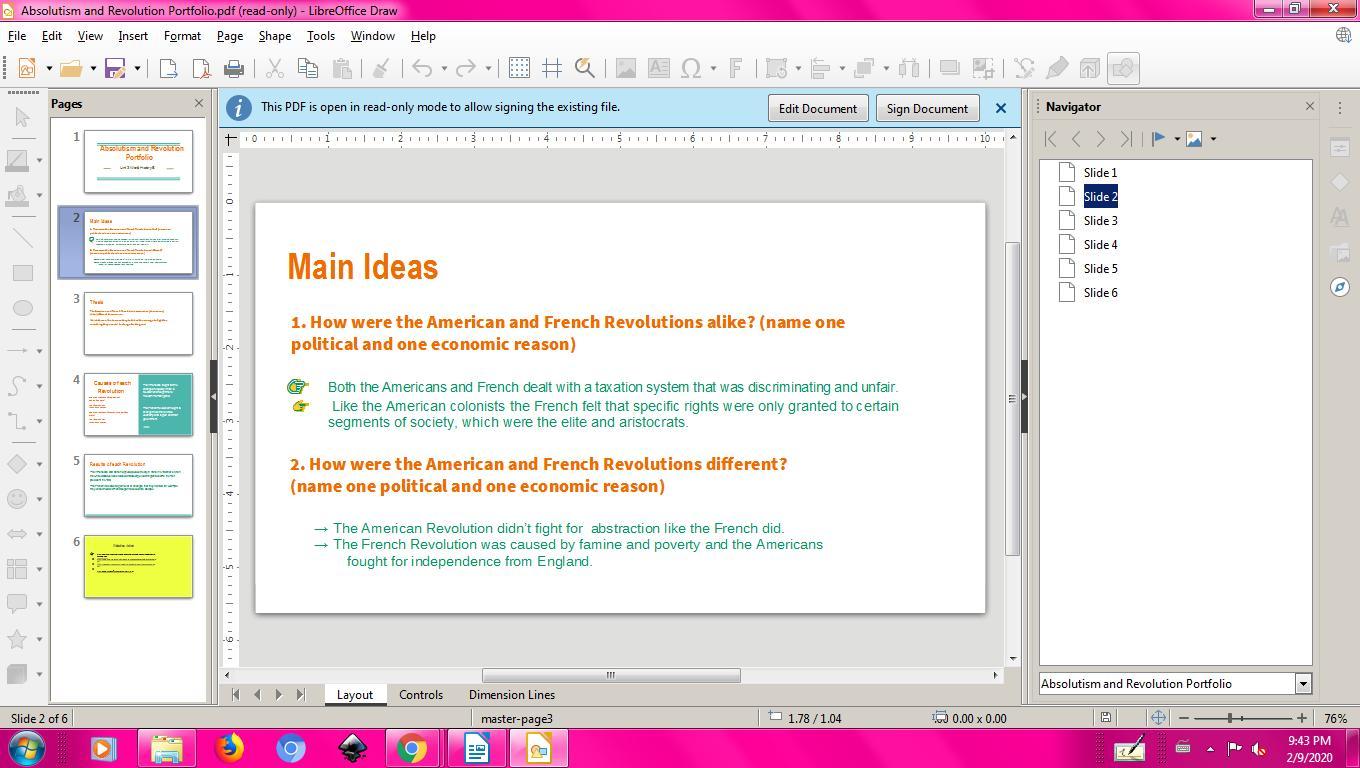Viewport: 1360px width, 768px height.
Task: Open the document selector dropdown in Navigator
Action: 1302,684
